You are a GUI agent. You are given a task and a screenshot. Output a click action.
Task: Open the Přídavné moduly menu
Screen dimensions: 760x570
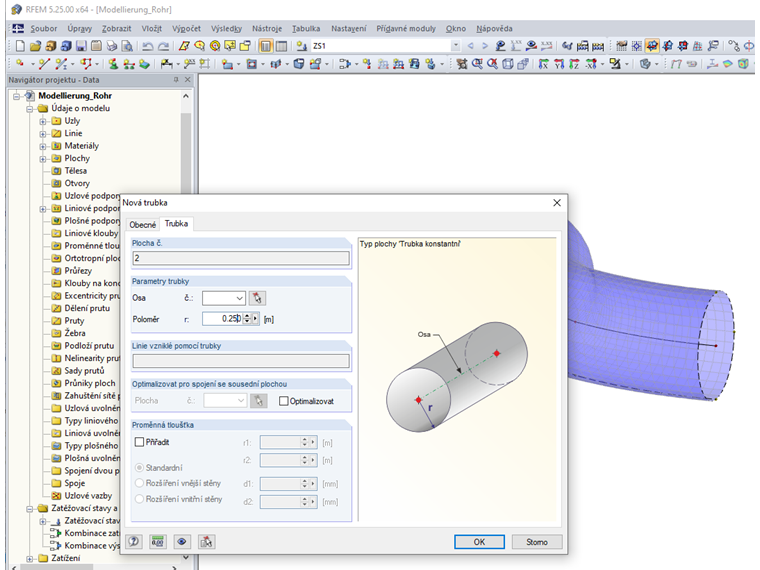[406, 29]
